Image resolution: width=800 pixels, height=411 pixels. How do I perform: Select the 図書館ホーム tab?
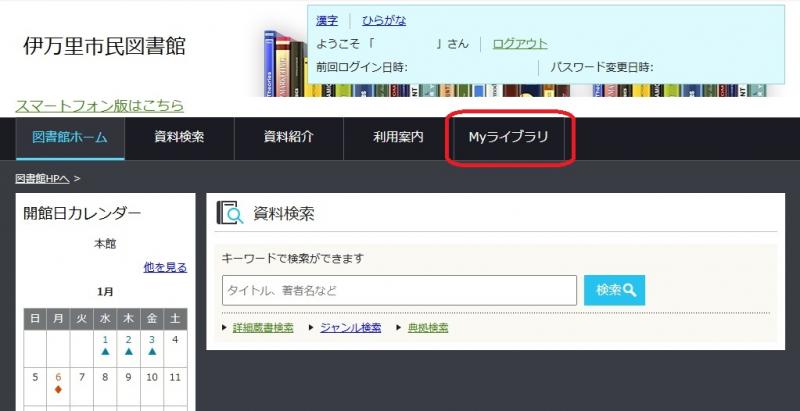click(x=70, y=138)
